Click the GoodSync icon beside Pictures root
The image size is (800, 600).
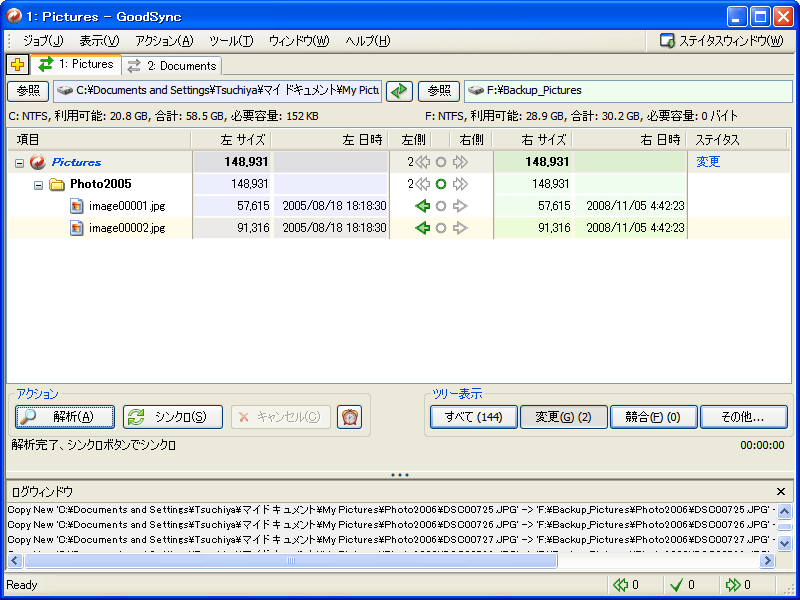(38, 162)
